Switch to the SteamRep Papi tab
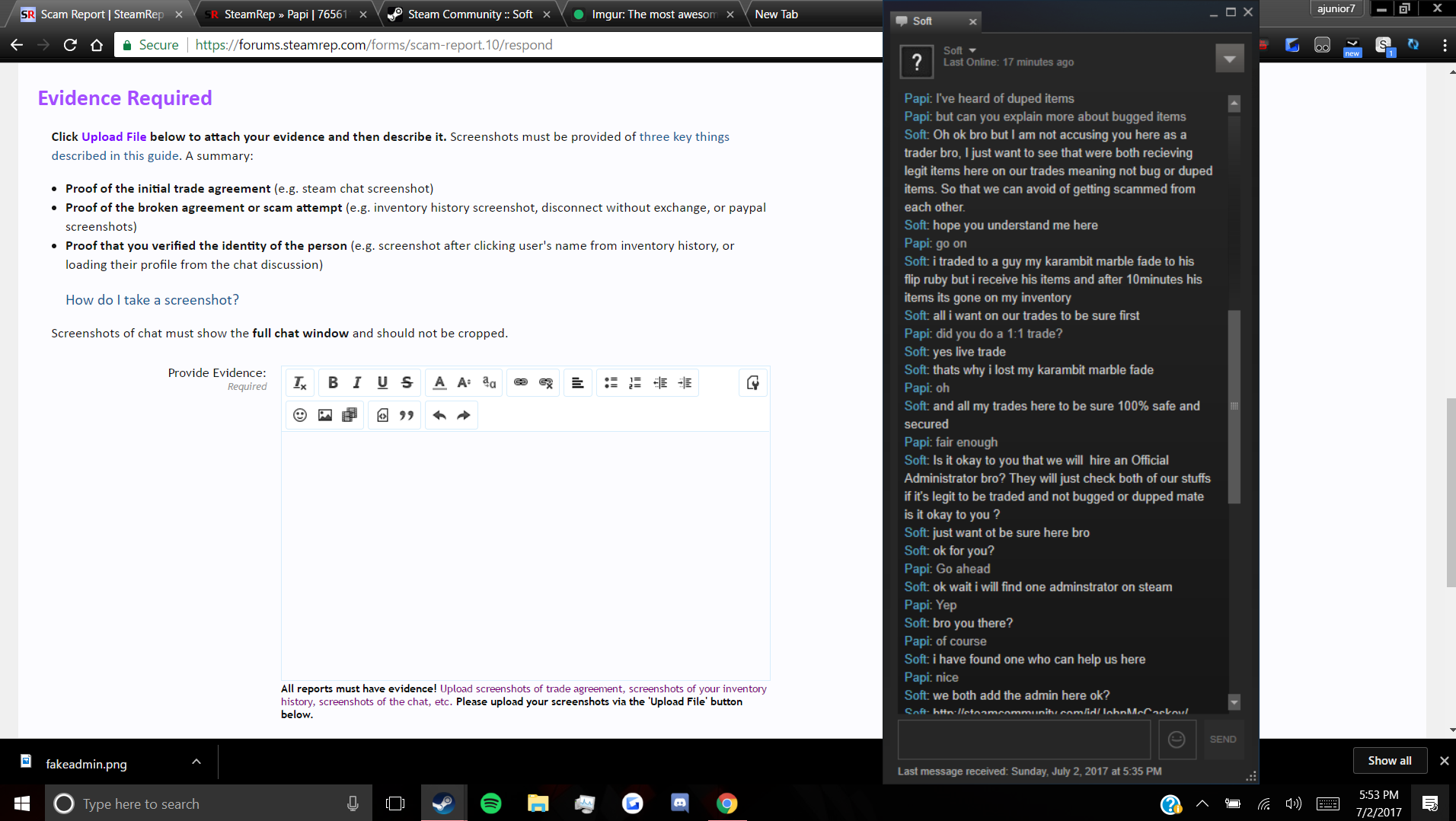This screenshot has width=1456, height=821. pos(286,14)
